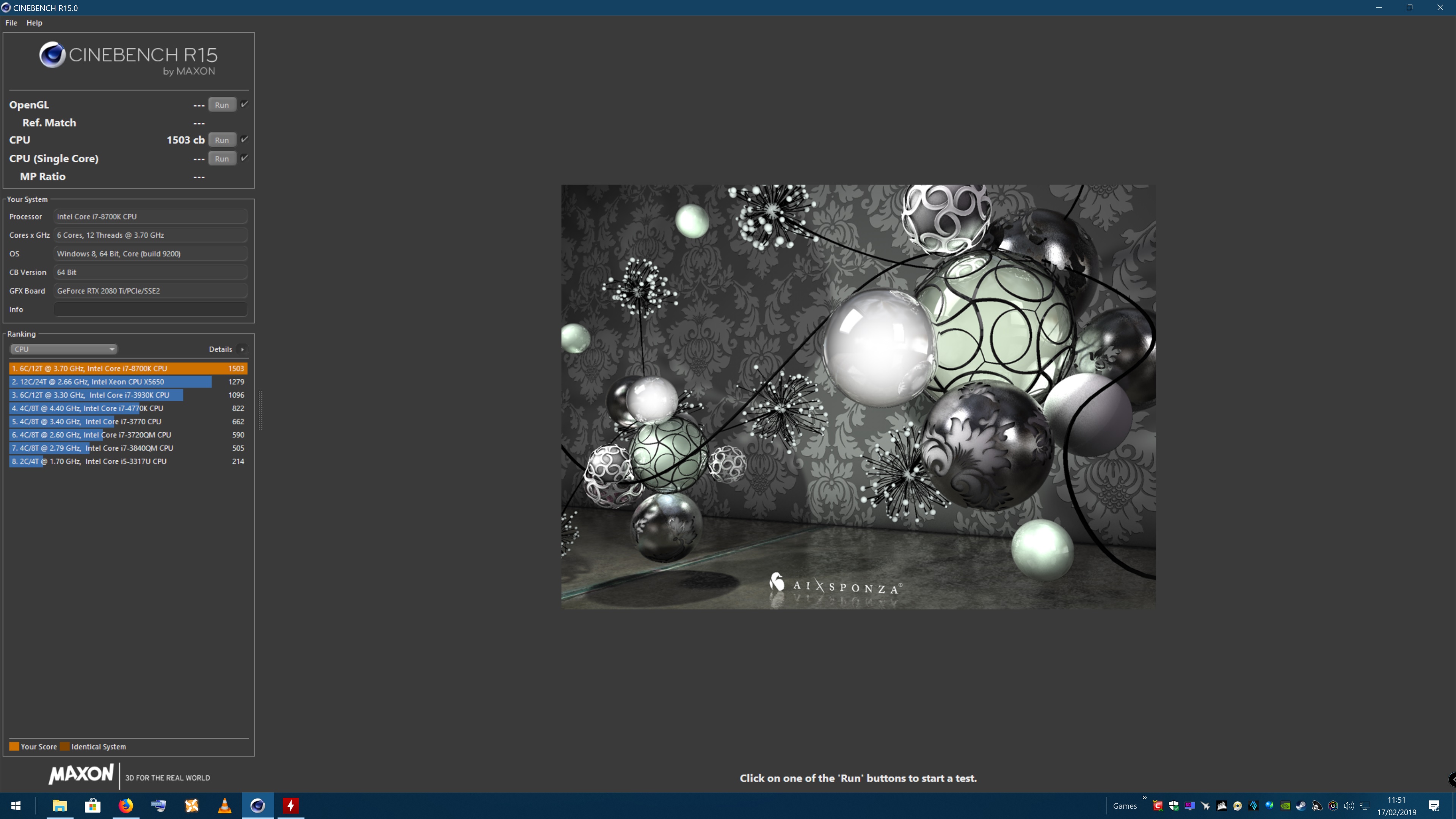Viewport: 1456px width, 819px height.
Task: Click the blue globe tray icon
Action: [x=1269, y=806]
